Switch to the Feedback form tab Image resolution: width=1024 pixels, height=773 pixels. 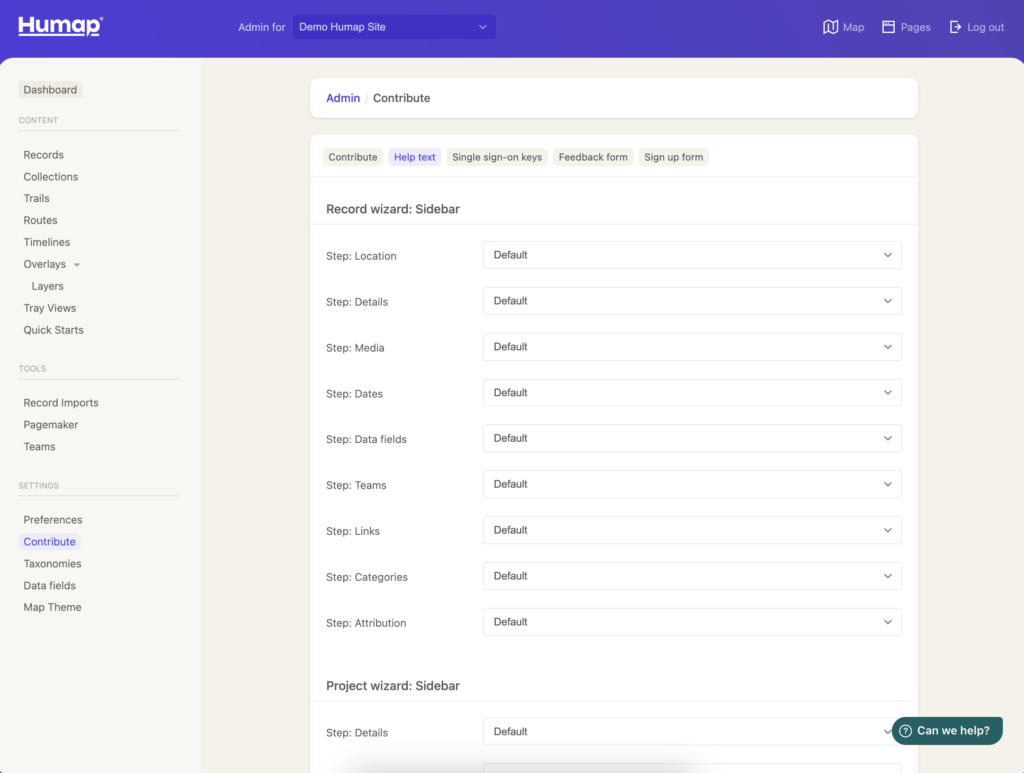(592, 157)
